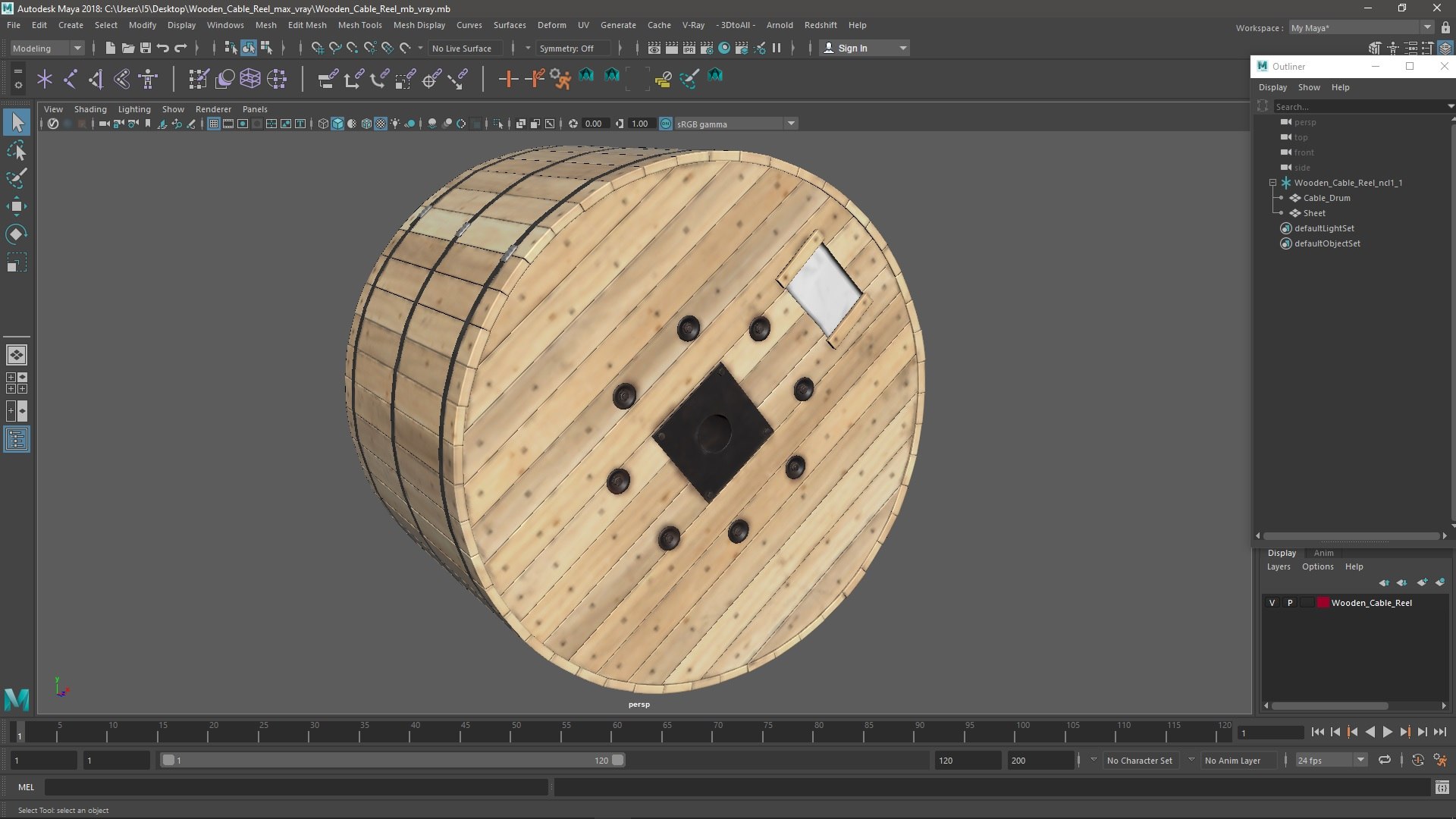
Task: Go to start of playback range
Action: 1317,732
